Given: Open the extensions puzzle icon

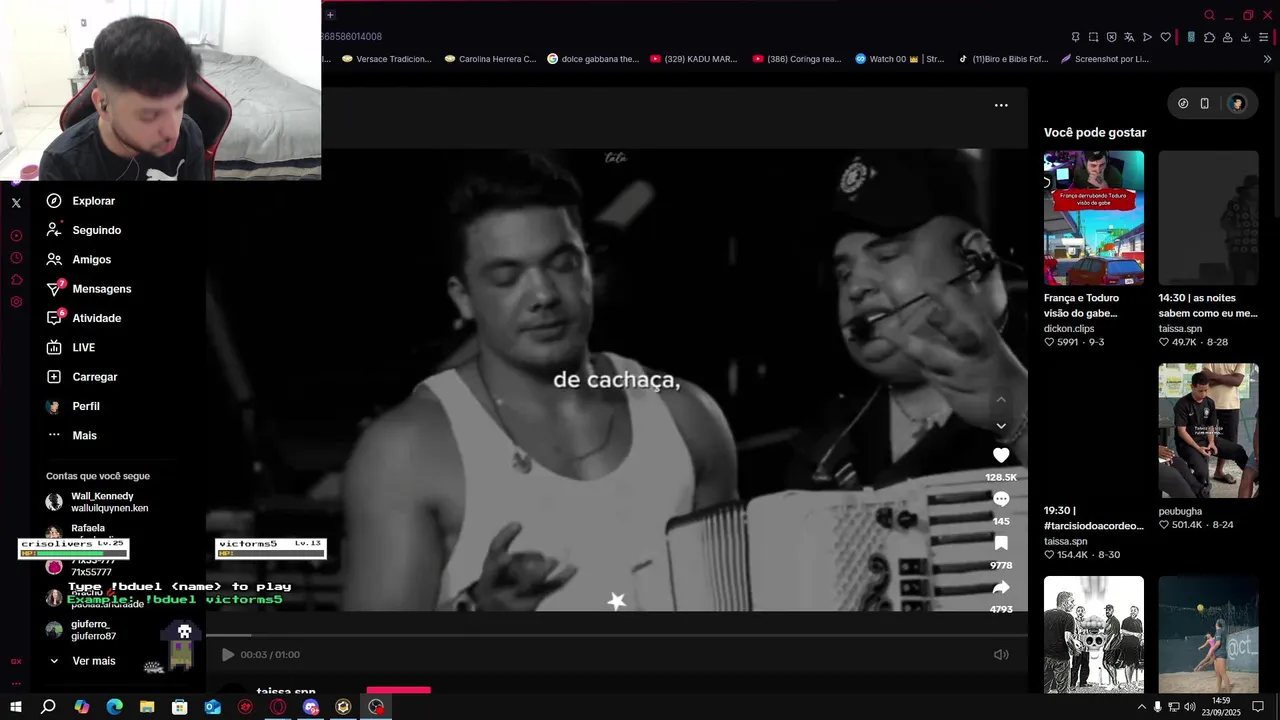Looking at the screenshot, I should (x=1209, y=37).
